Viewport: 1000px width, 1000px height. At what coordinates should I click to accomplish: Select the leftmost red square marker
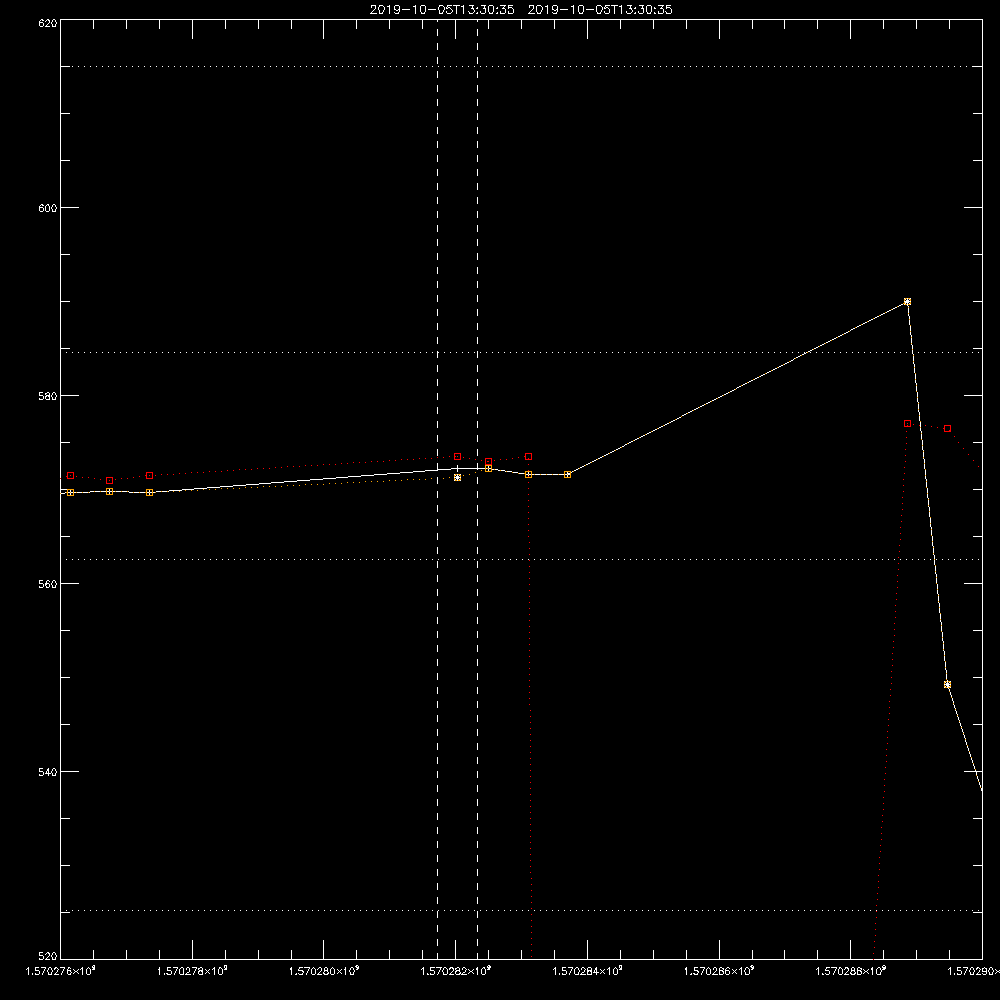click(x=70, y=476)
